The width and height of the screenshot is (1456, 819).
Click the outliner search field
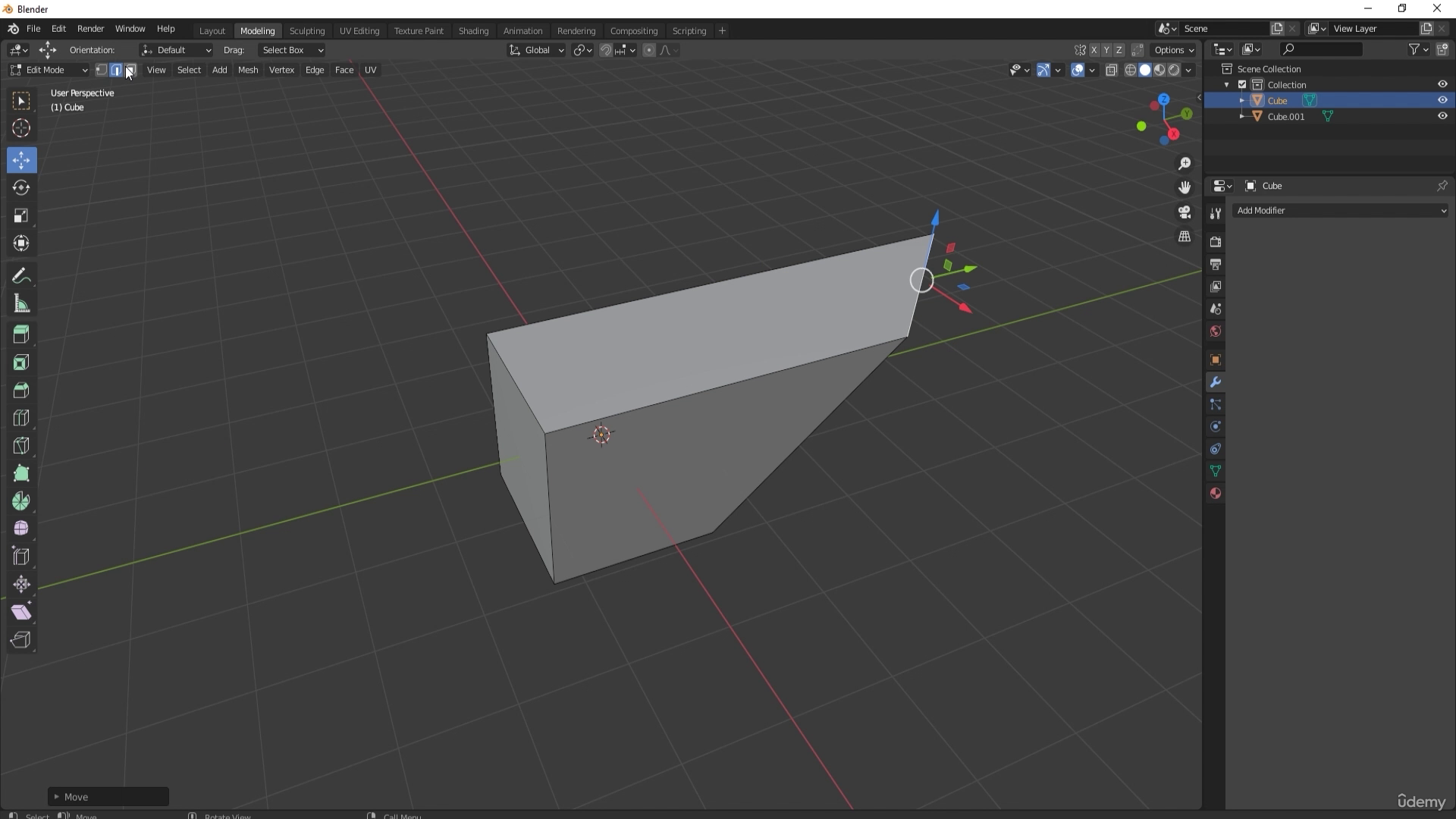(1320, 49)
